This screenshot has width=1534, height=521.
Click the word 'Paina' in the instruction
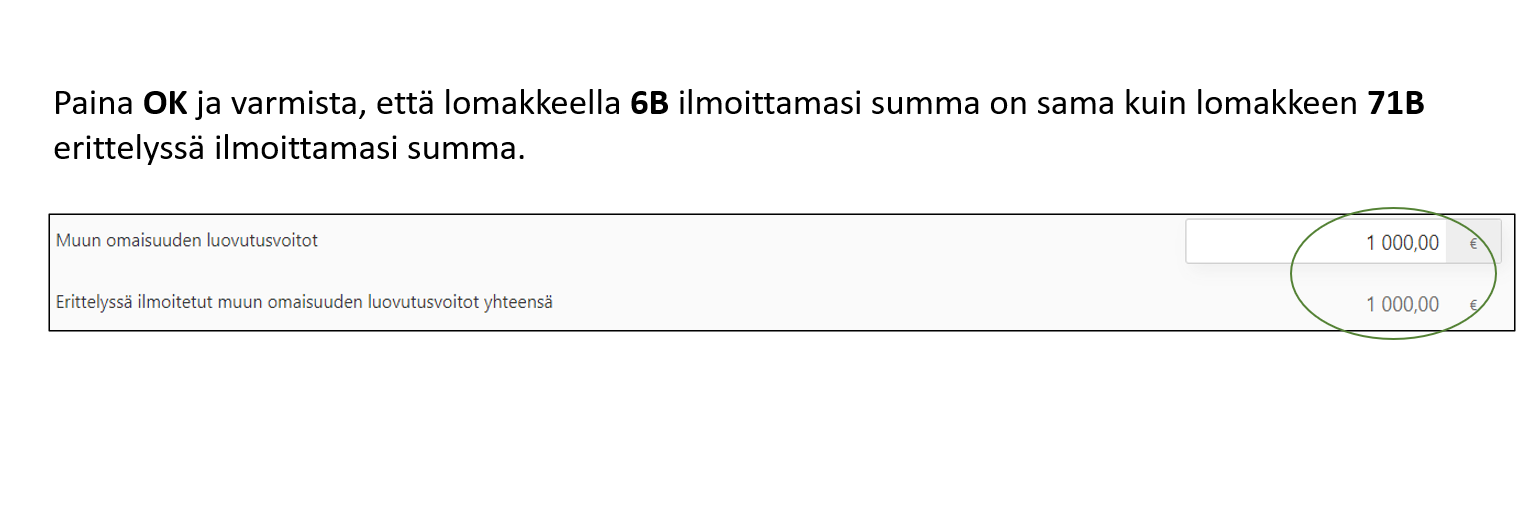(x=95, y=103)
